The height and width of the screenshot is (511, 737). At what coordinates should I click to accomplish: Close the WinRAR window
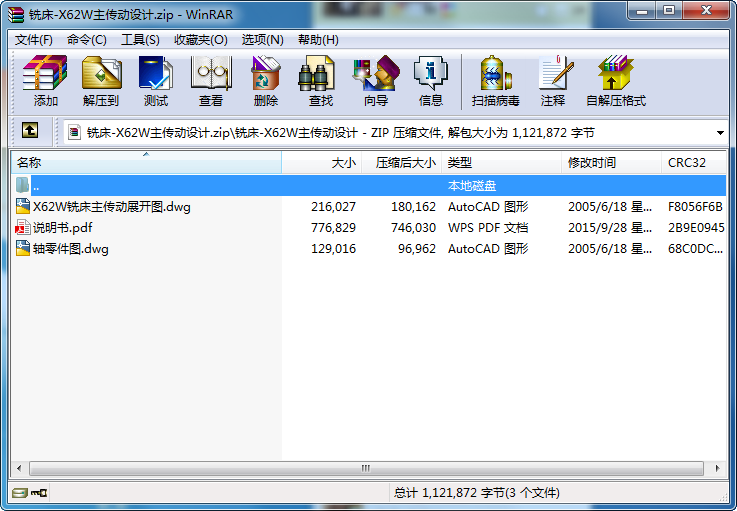(x=706, y=11)
